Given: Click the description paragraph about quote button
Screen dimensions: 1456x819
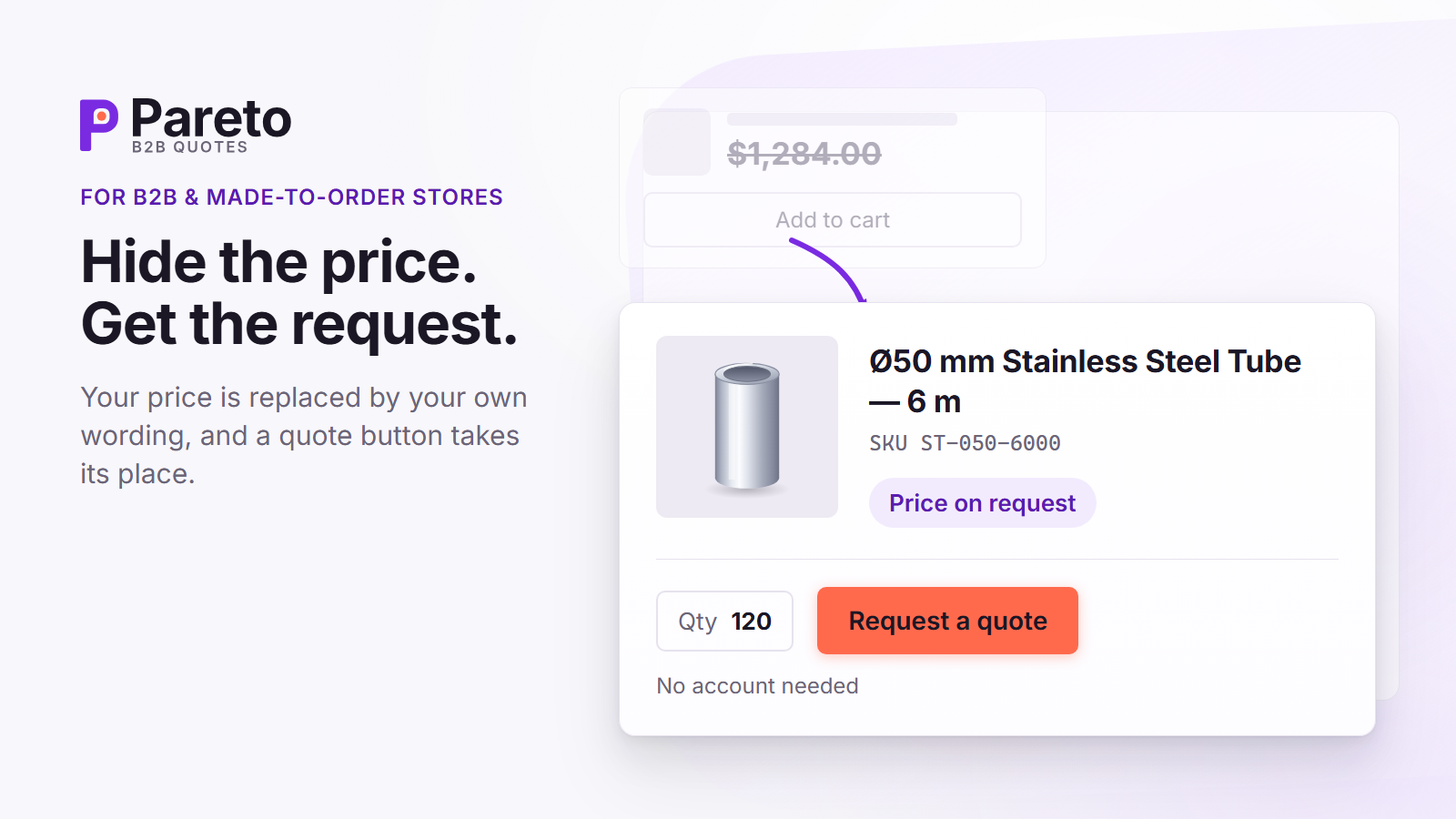Looking at the screenshot, I should [x=304, y=436].
